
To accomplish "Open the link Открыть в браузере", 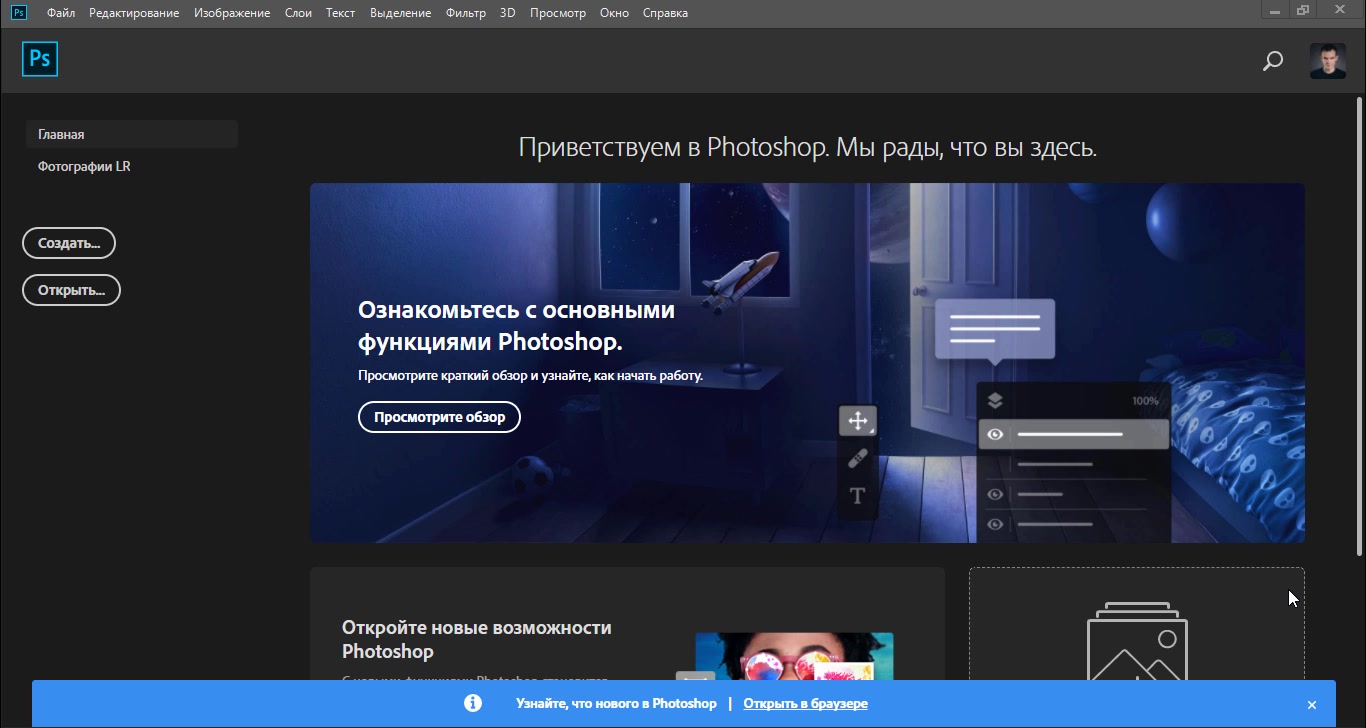I will [x=805, y=704].
